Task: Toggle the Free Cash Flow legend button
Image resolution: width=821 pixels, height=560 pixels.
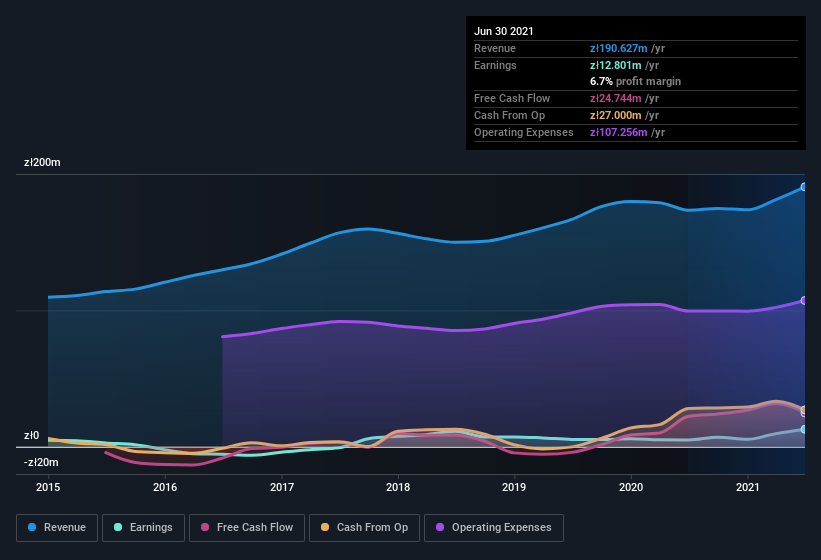Action: click(x=247, y=528)
